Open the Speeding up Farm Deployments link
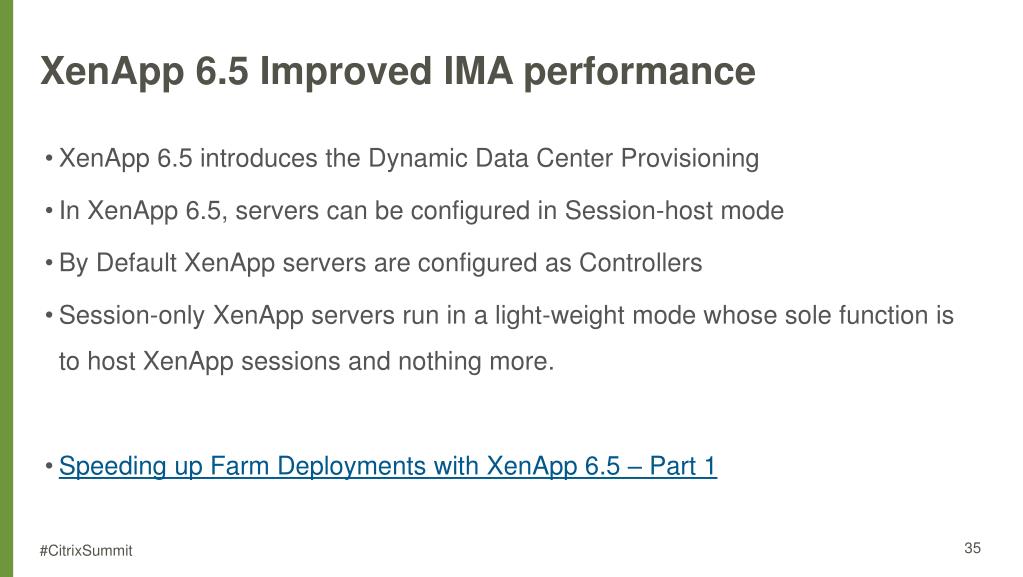 click(x=388, y=466)
